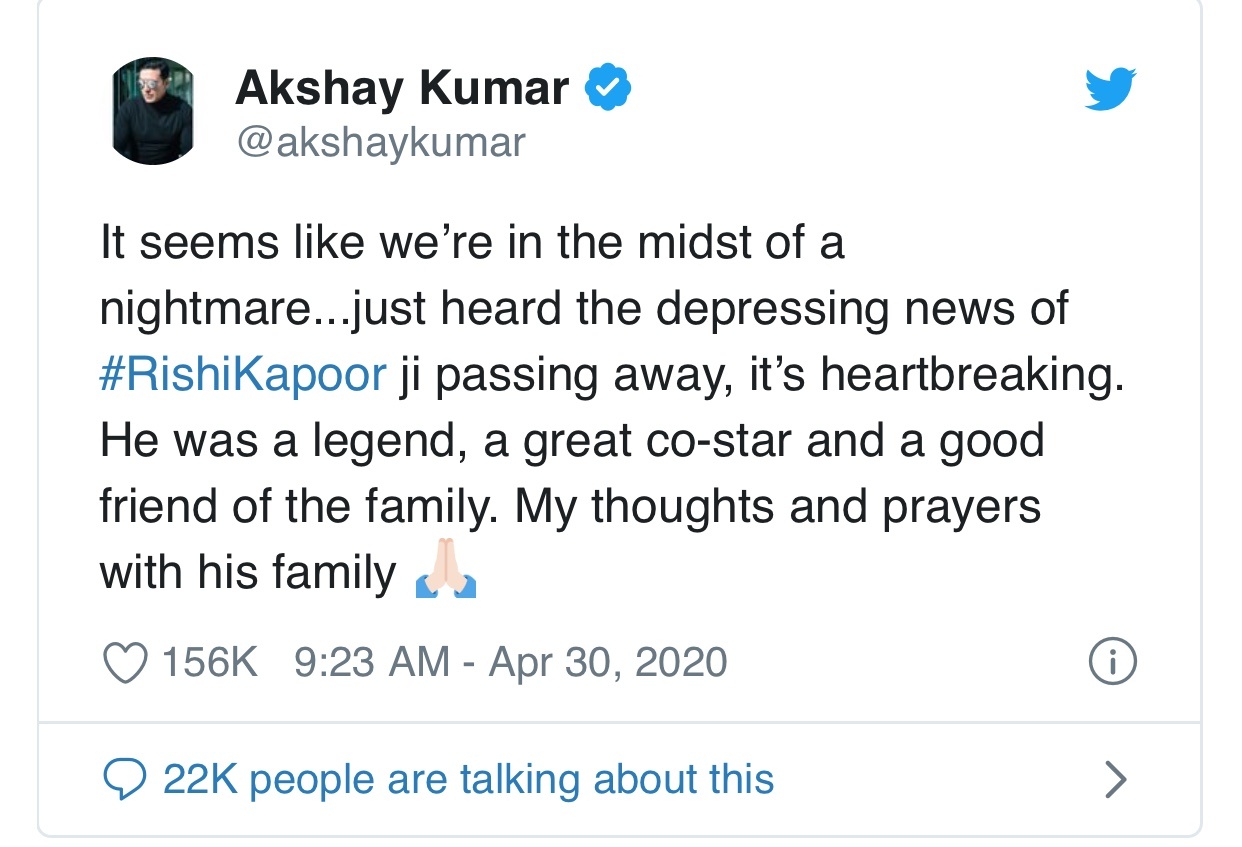Click the Twitter bird logo
Image resolution: width=1242 pixels, height=847 pixels.
(1111, 91)
